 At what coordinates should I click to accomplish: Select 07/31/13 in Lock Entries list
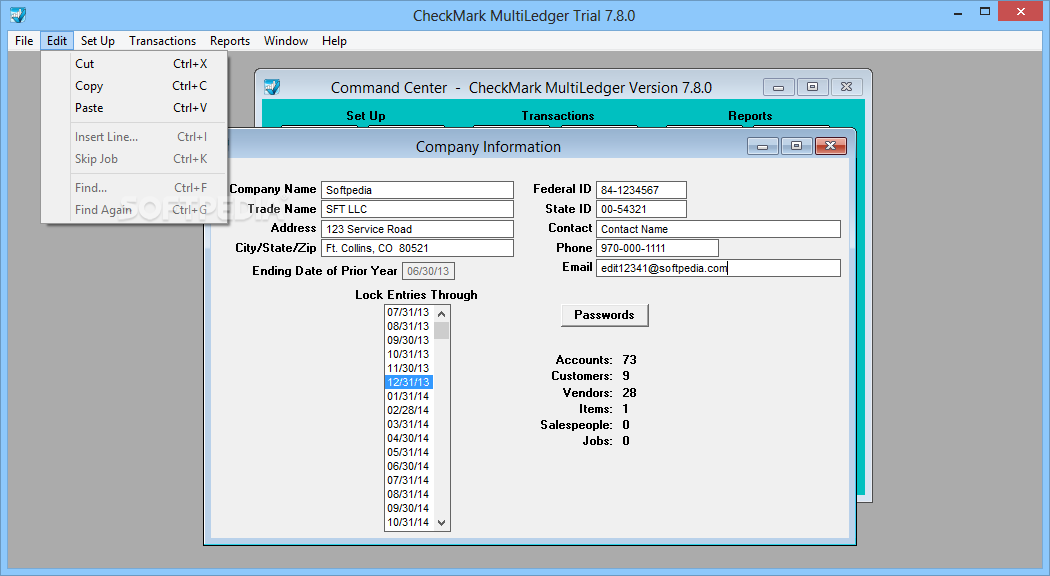pos(408,312)
